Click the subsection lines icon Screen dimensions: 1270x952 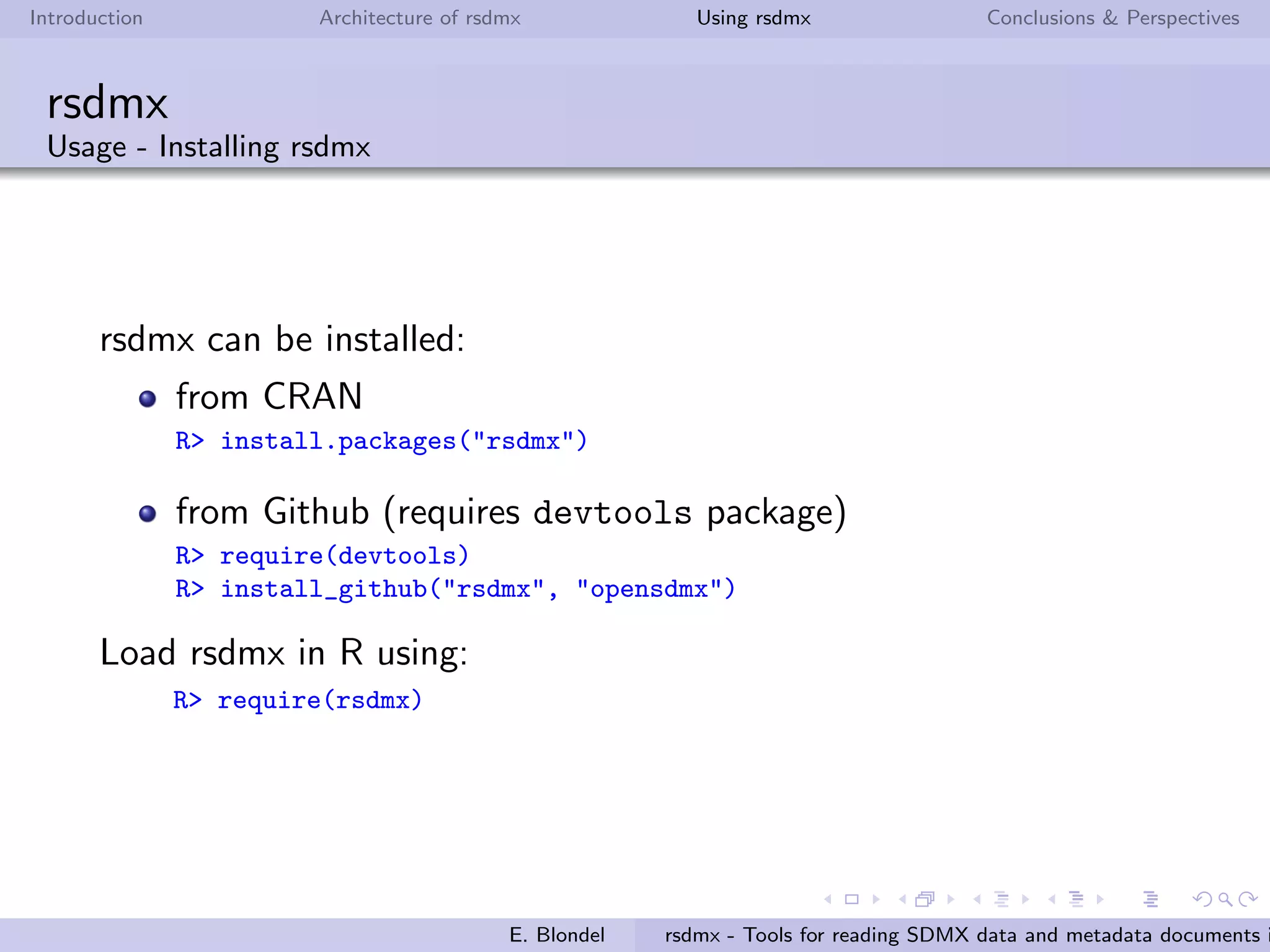coord(1001,899)
